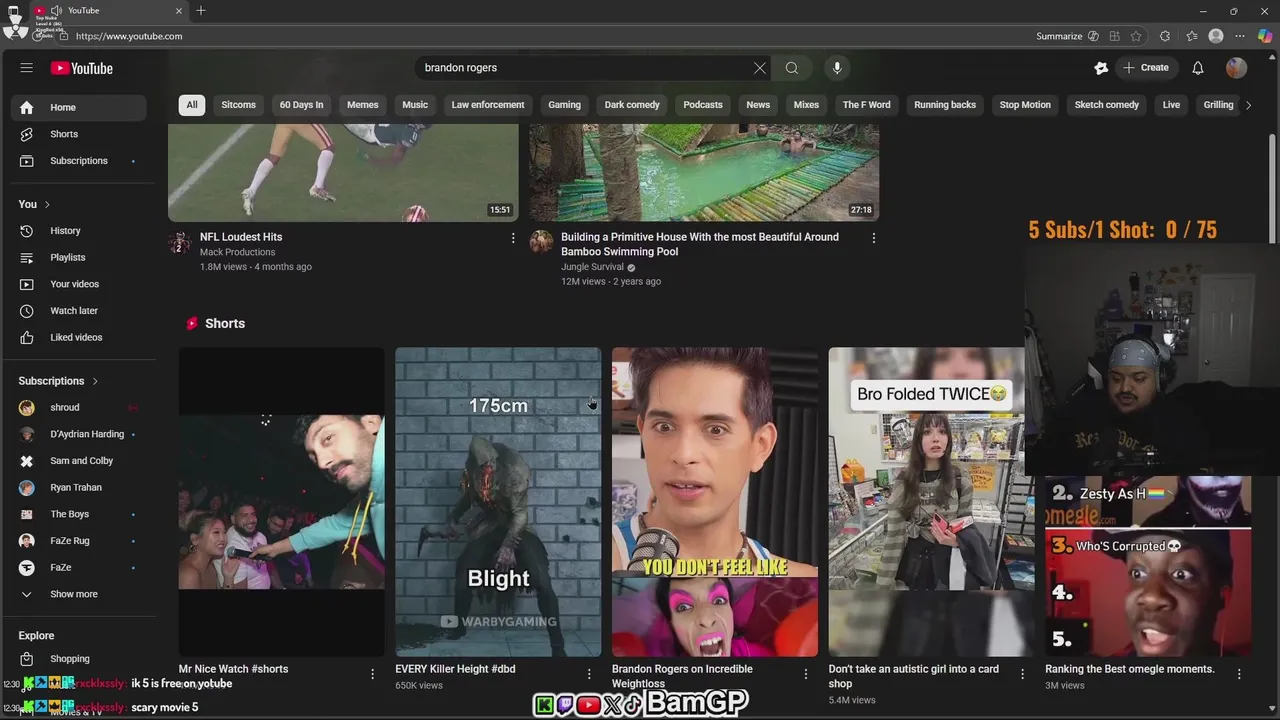
Task: Go to Home in the sidebar
Action: click(x=79, y=107)
